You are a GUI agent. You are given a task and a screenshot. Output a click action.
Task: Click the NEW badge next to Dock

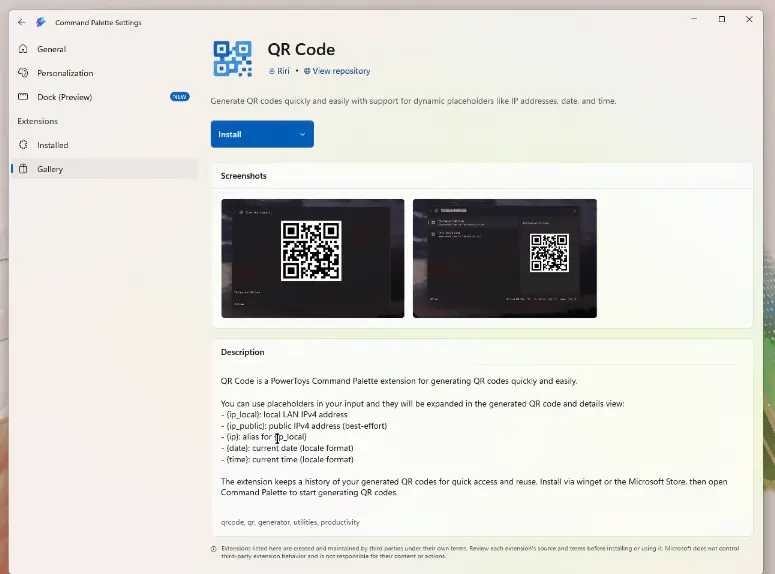pos(179,97)
